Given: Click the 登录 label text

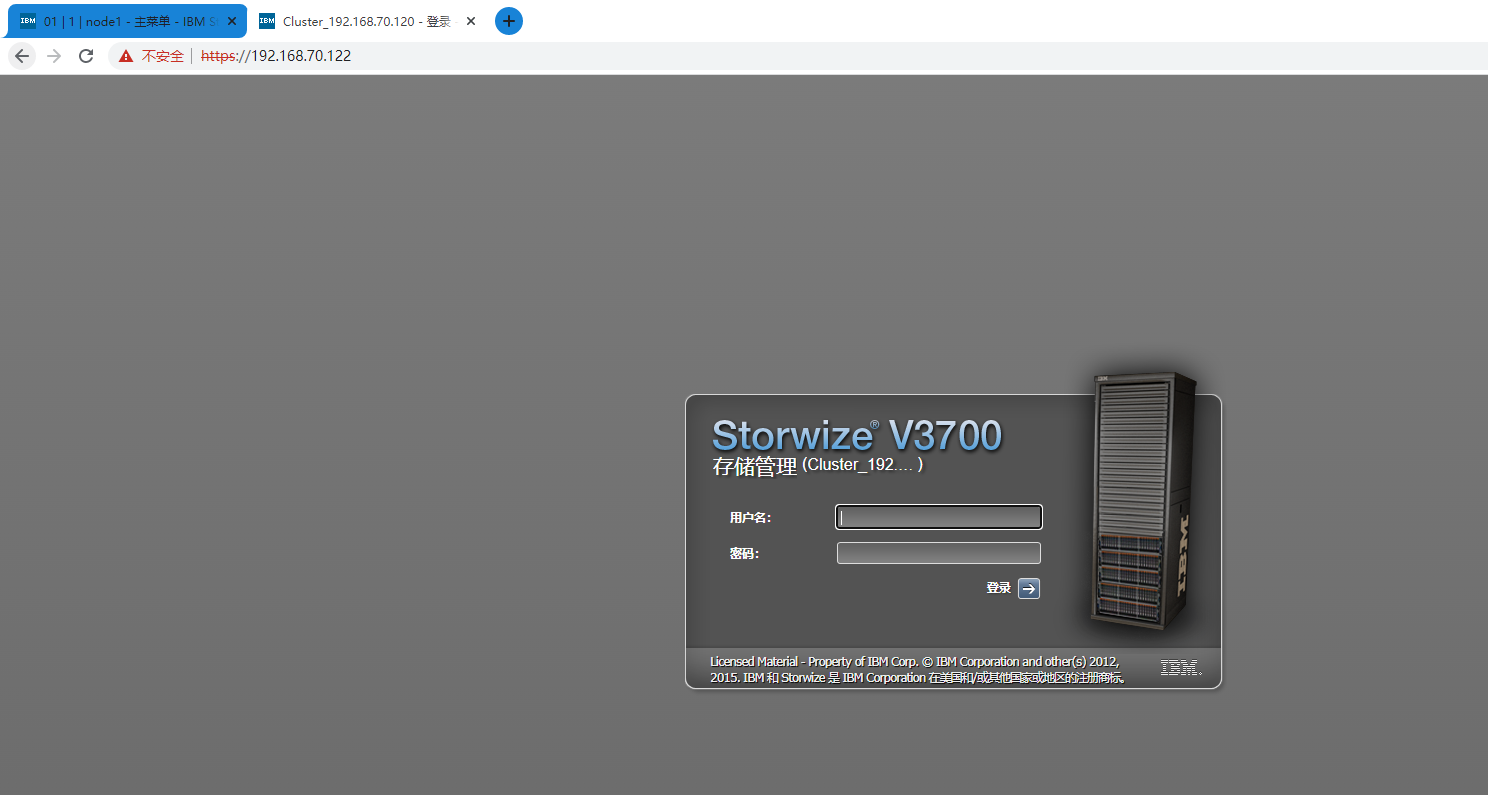Looking at the screenshot, I should click(x=998, y=588).
